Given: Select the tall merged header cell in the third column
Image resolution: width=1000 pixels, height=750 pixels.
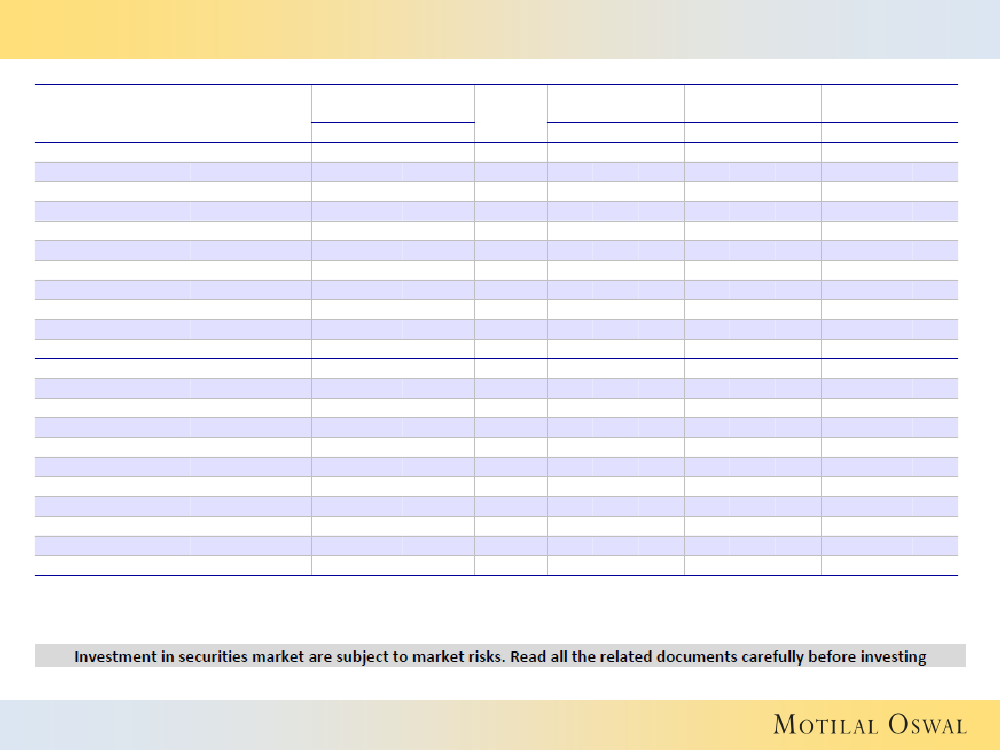Looking at the screenshot, I should [510, 113].
